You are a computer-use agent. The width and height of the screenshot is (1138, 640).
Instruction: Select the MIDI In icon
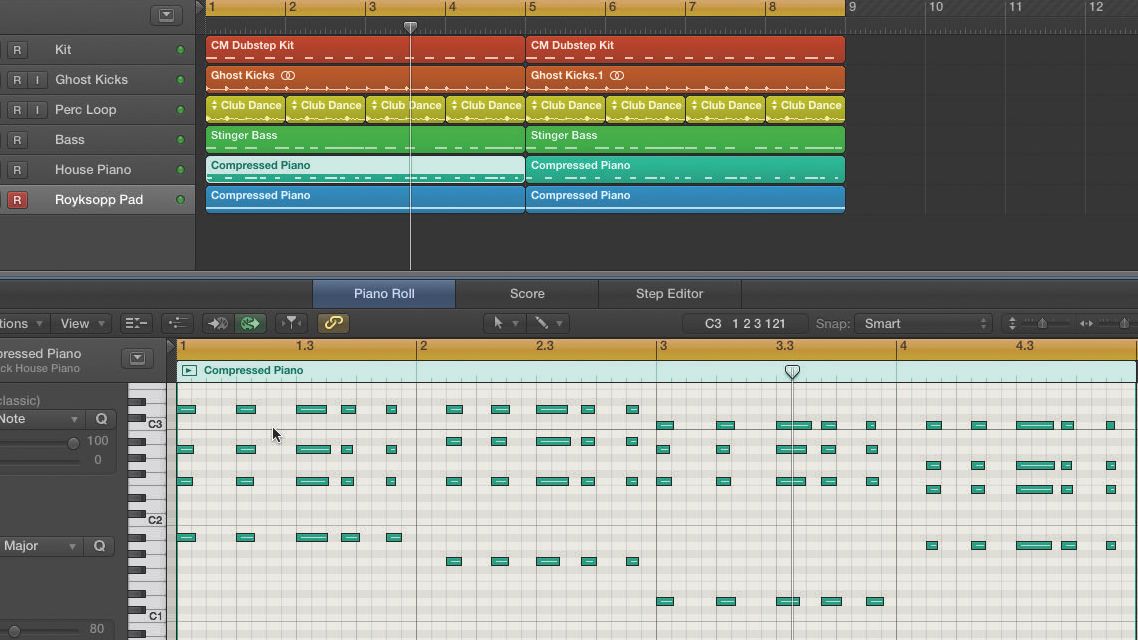tap(216, 323)
